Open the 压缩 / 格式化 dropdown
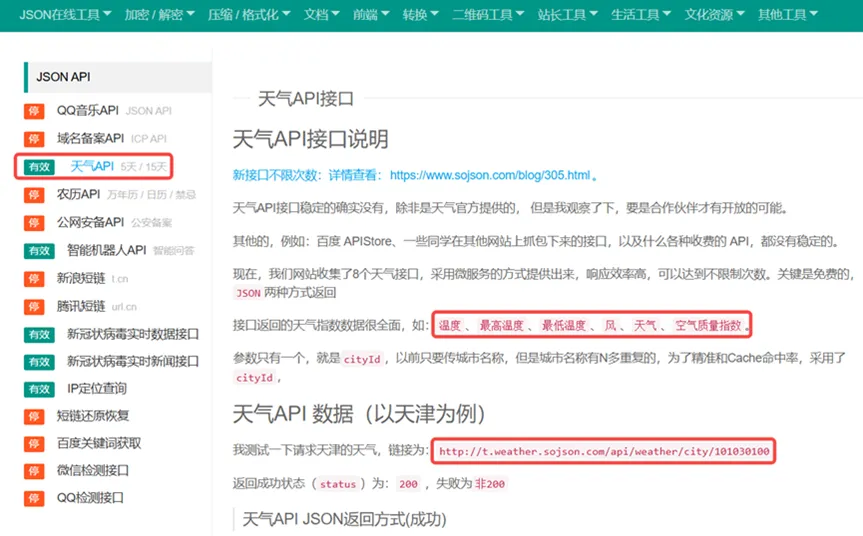 [249, 14]
